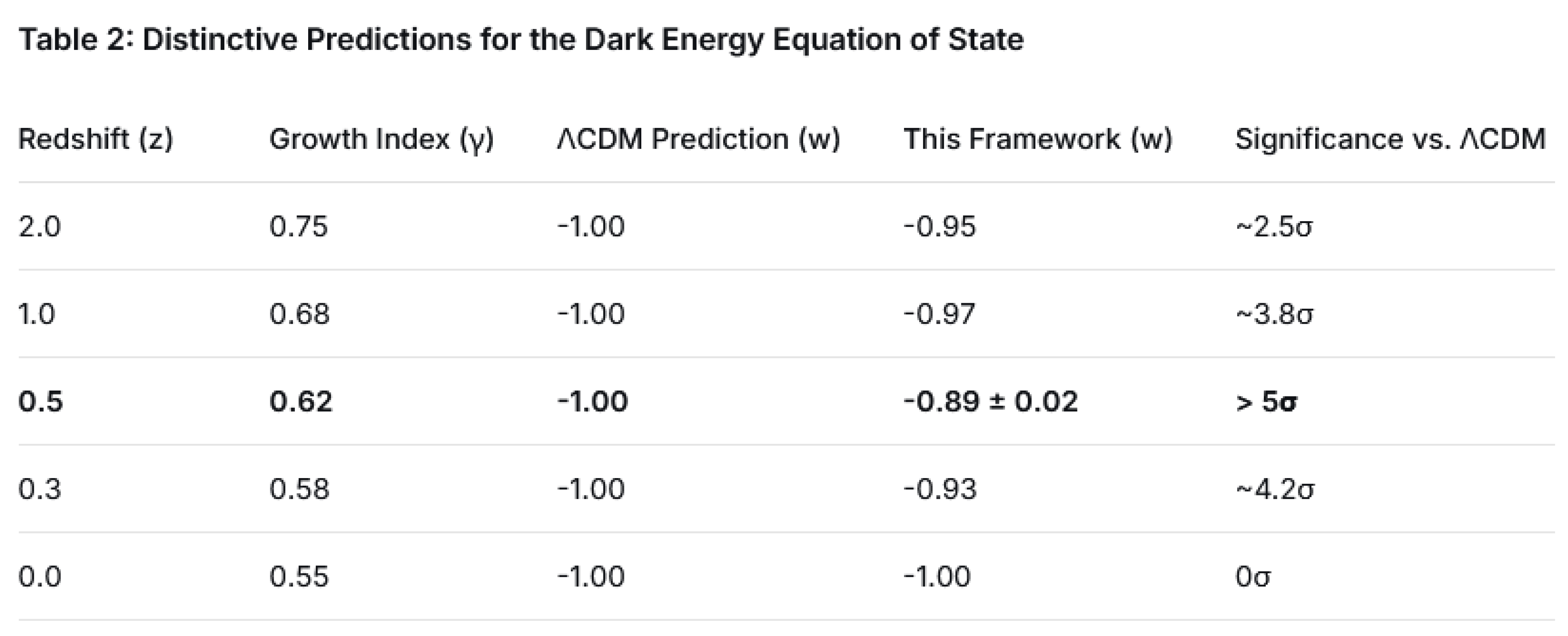Viewport: 1568px width, 636px height.
Task: Select the -0.93 framework value
Action: tap(940, 490)
